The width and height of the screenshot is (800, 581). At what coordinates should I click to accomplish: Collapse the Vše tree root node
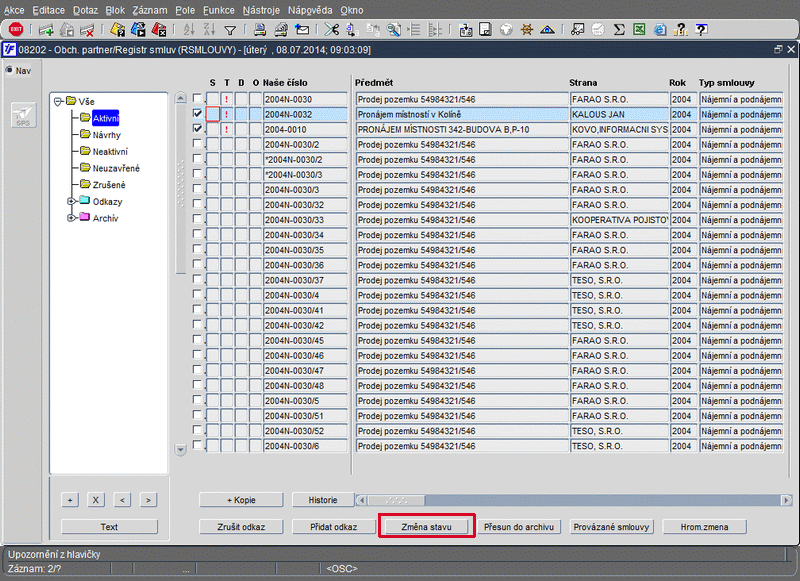(x=58, y=102)
